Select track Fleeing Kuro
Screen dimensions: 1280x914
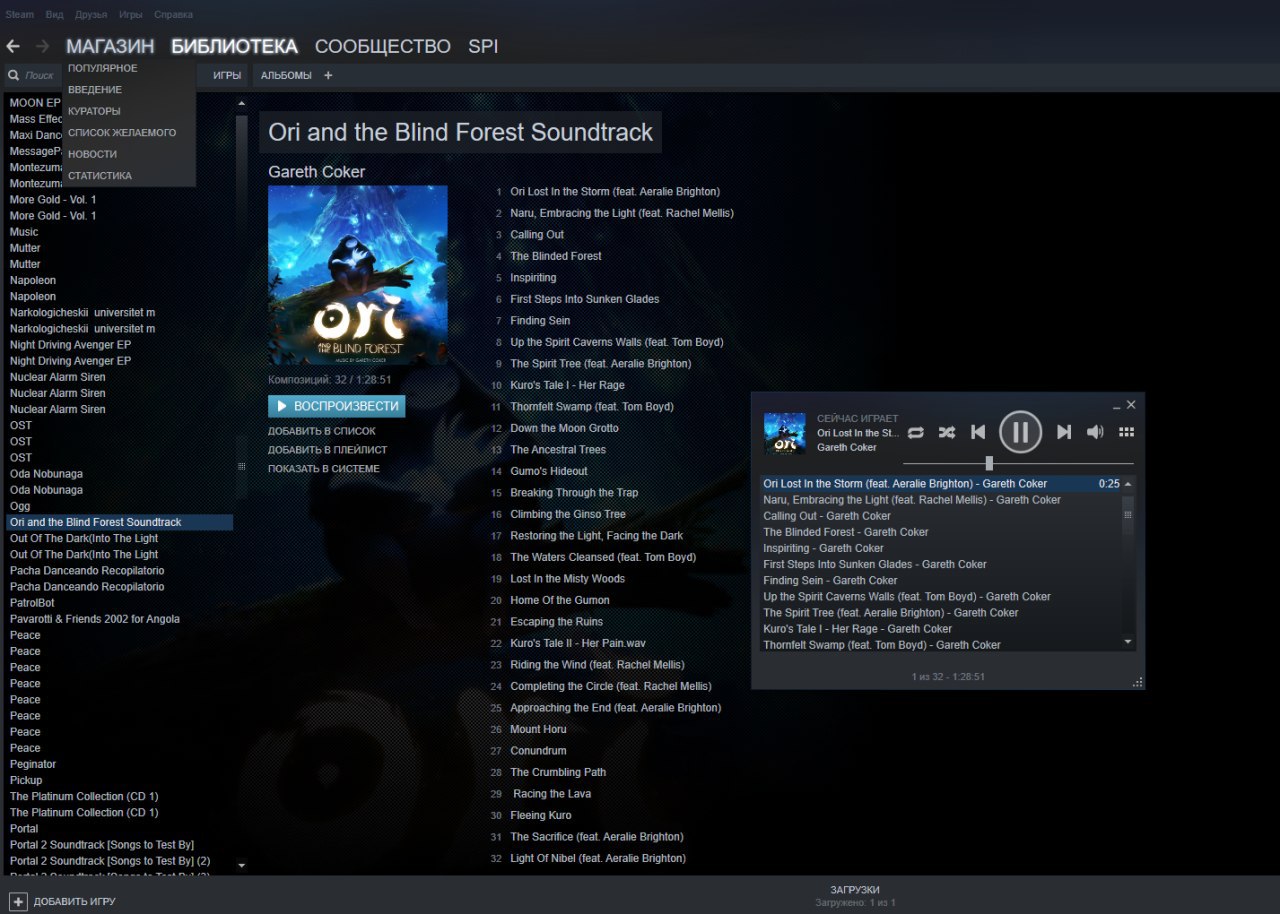[x=541, y=815]
